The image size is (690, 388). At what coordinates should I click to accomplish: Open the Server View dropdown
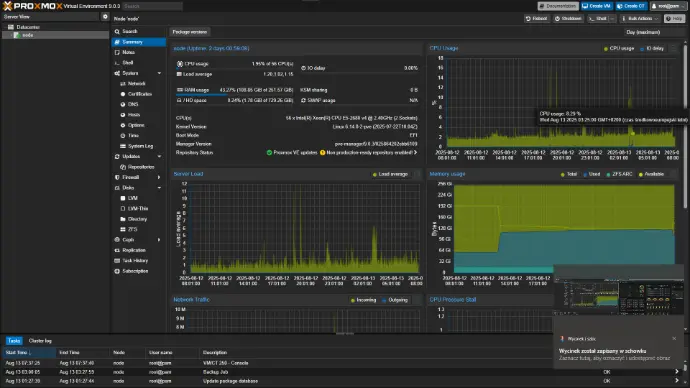click(50, 17)
